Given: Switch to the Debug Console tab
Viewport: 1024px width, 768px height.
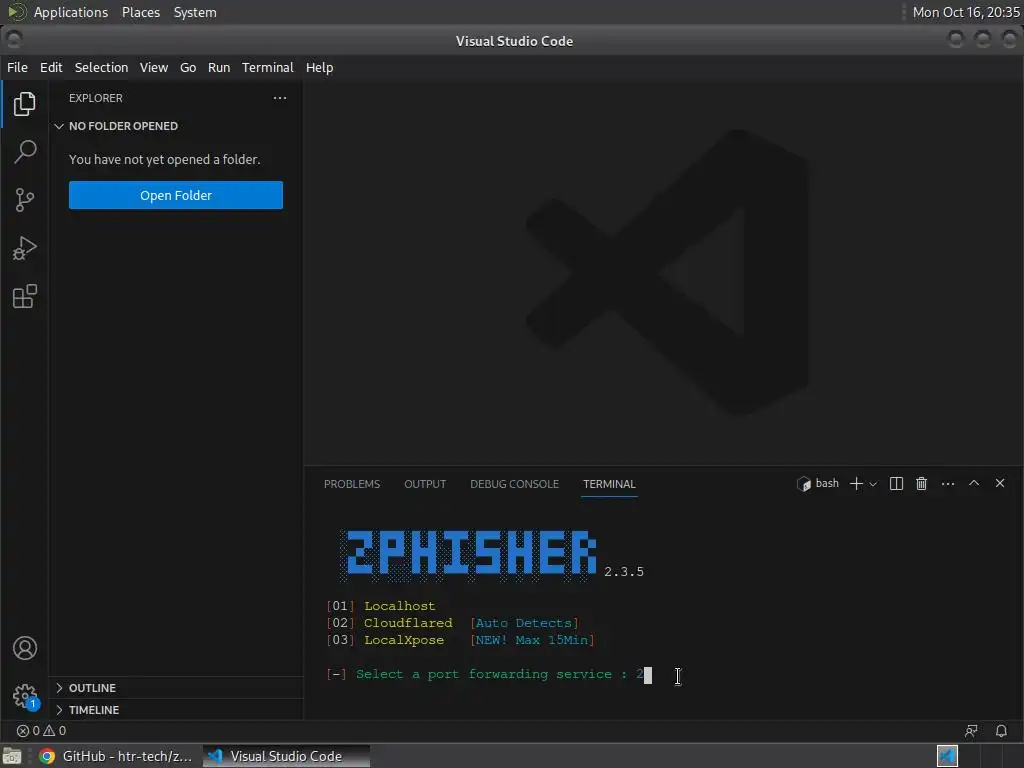Looking at the screenshot, I should 515,484.
